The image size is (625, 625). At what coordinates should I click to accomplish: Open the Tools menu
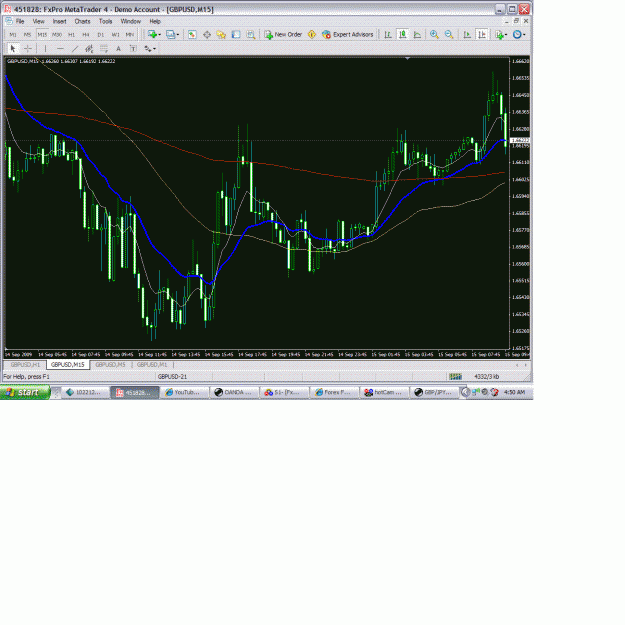click(105, 21)
